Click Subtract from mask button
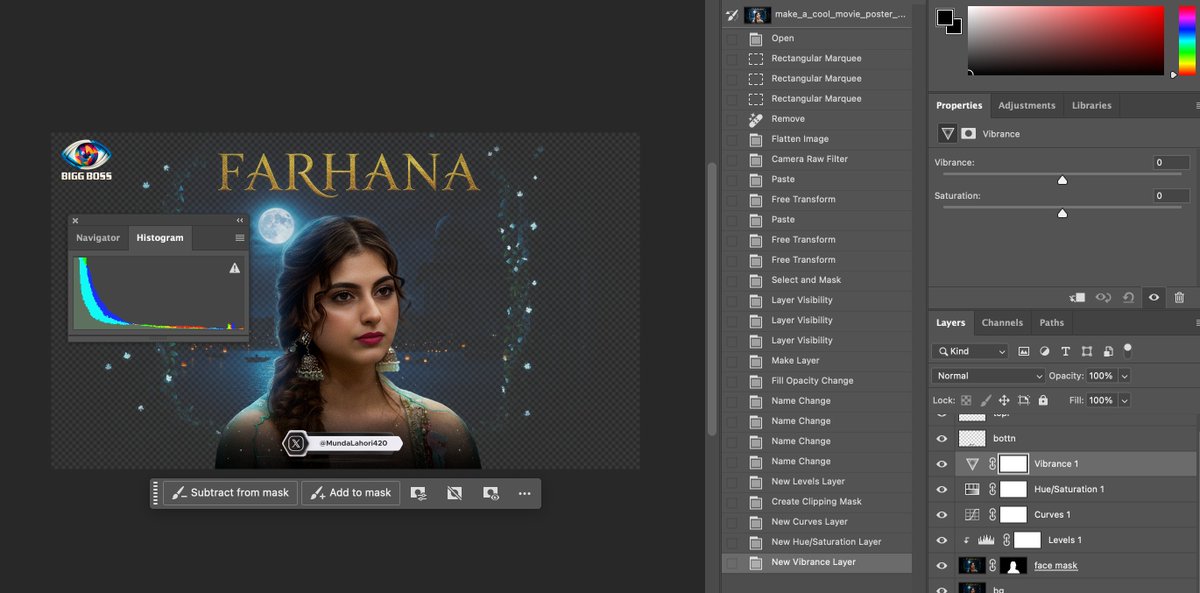The height and width of the screenshot is (593, 1200). point(230,493)
